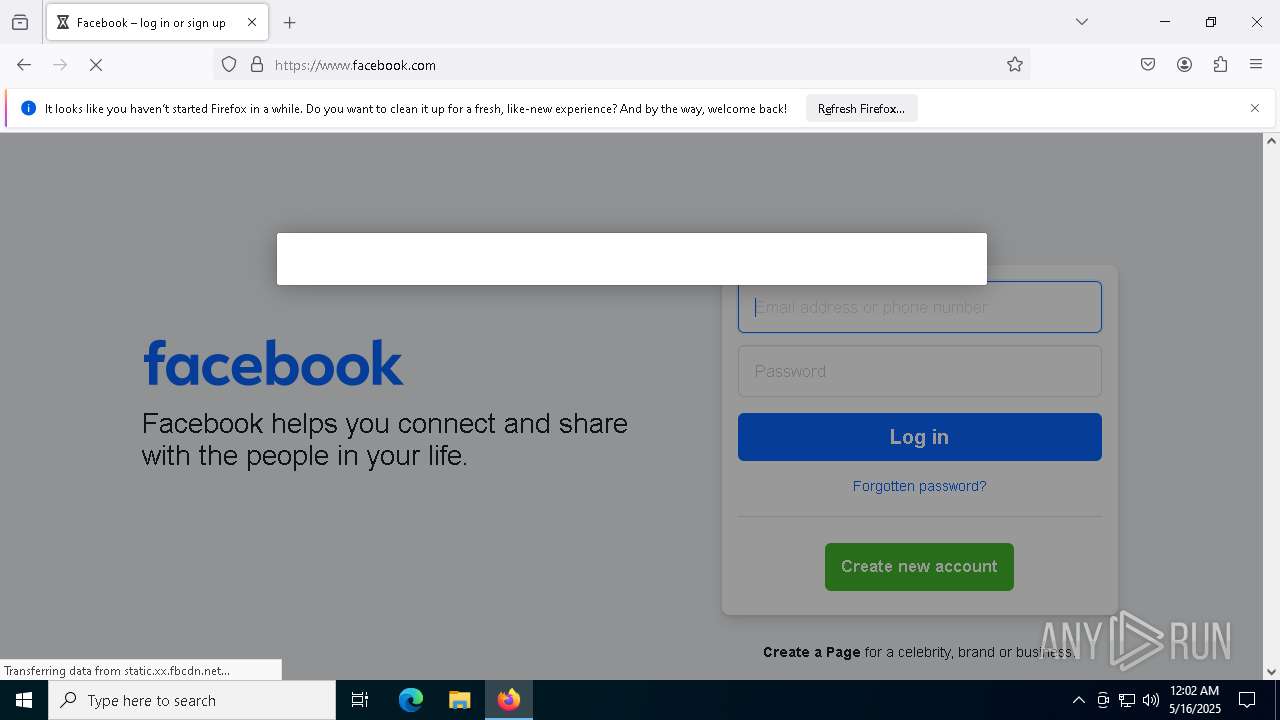This screenshot has height=720, width=1280.
Task: Save page to Pocket
Action: coord(1148,65)
